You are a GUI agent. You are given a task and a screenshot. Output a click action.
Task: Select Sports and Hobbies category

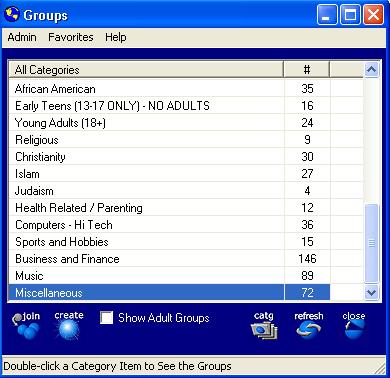coord(146,242)
